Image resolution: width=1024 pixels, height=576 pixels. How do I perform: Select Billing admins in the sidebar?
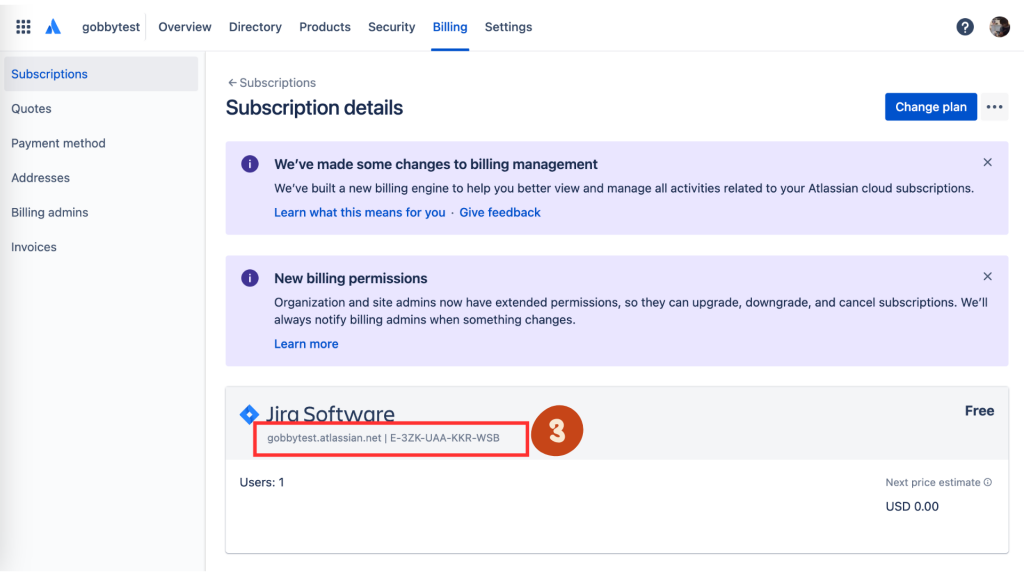(x=50, y=212)
